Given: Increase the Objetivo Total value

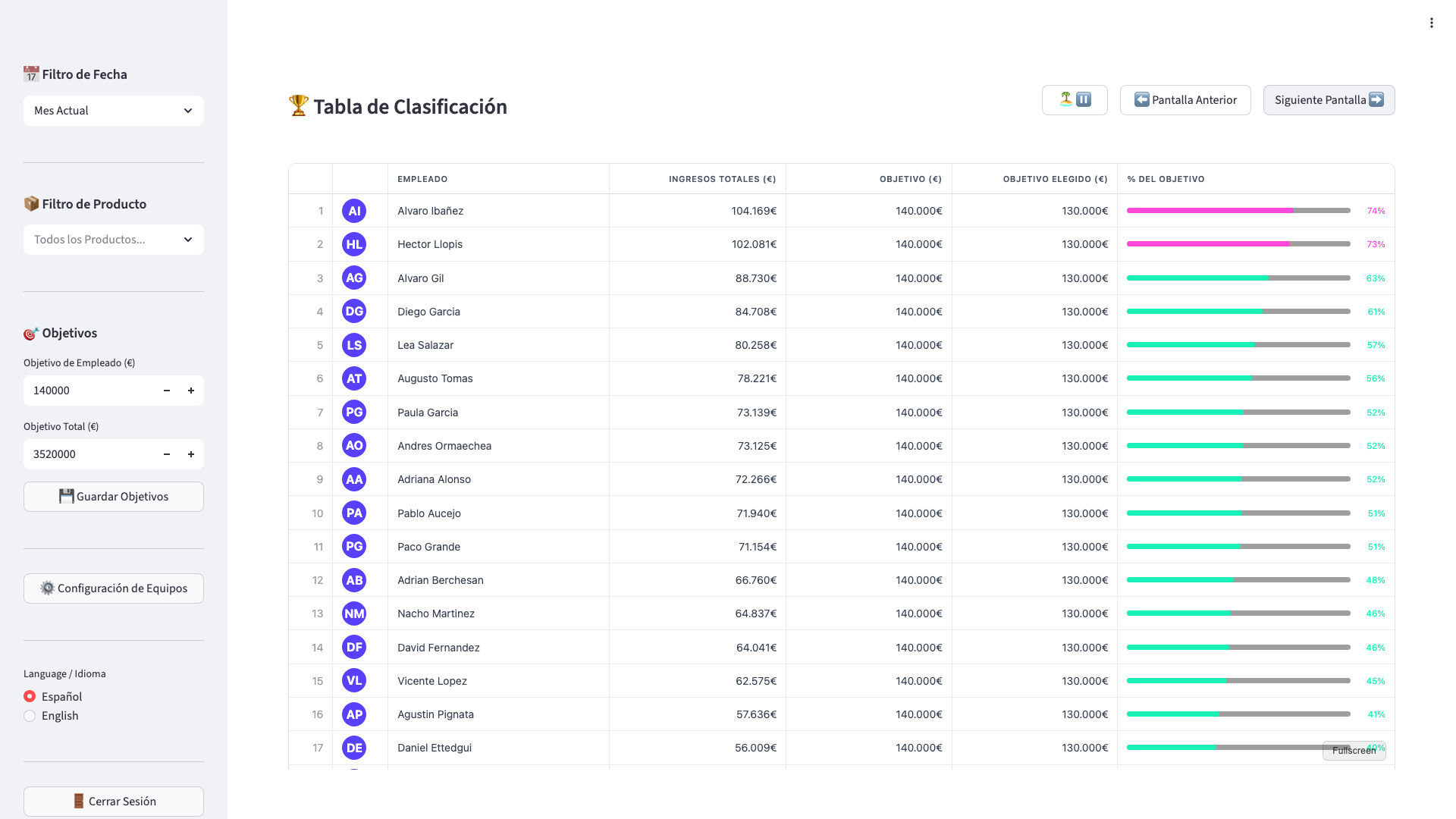Looking at the screenshot, I should 191,454.
